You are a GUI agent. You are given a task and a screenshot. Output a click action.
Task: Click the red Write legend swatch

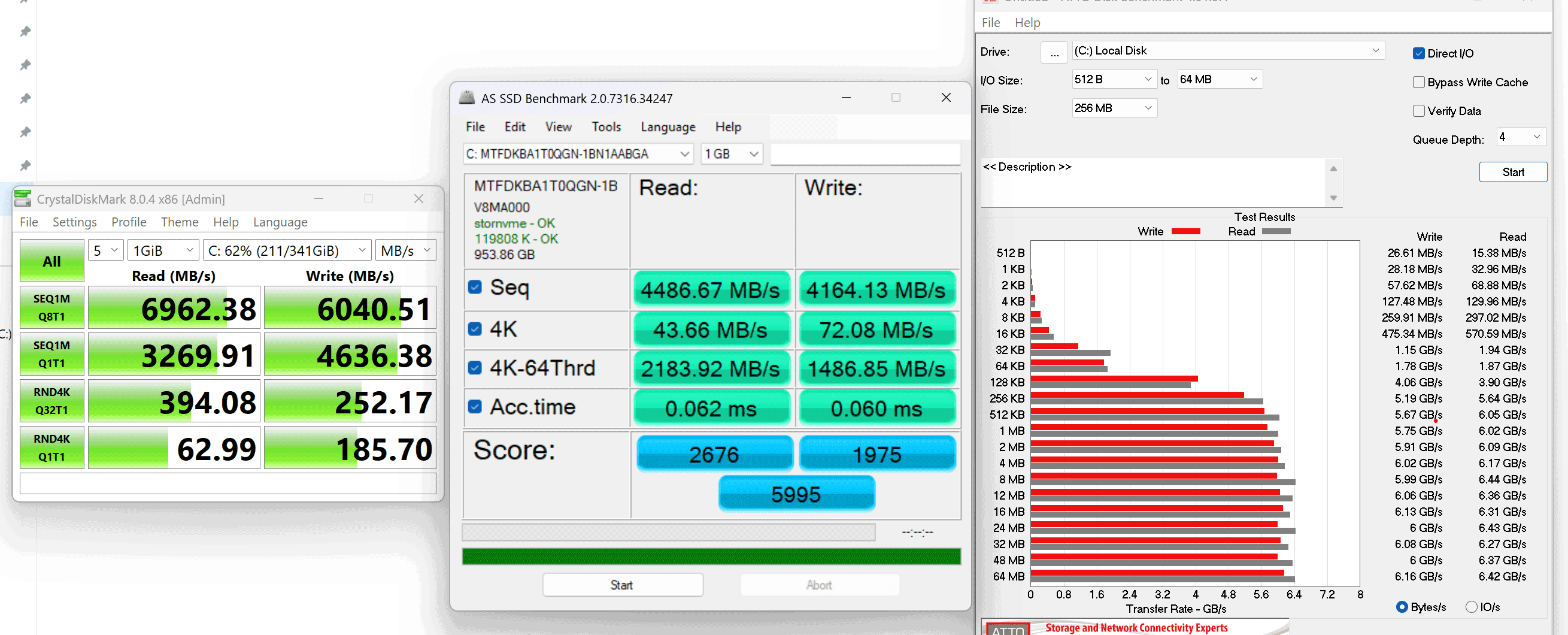pyautogui.click(x=1186, y=231)
